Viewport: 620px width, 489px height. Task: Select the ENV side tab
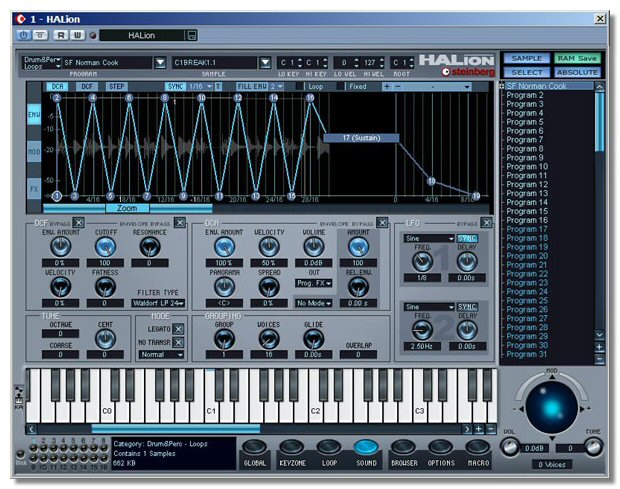[x=34, y=115]
